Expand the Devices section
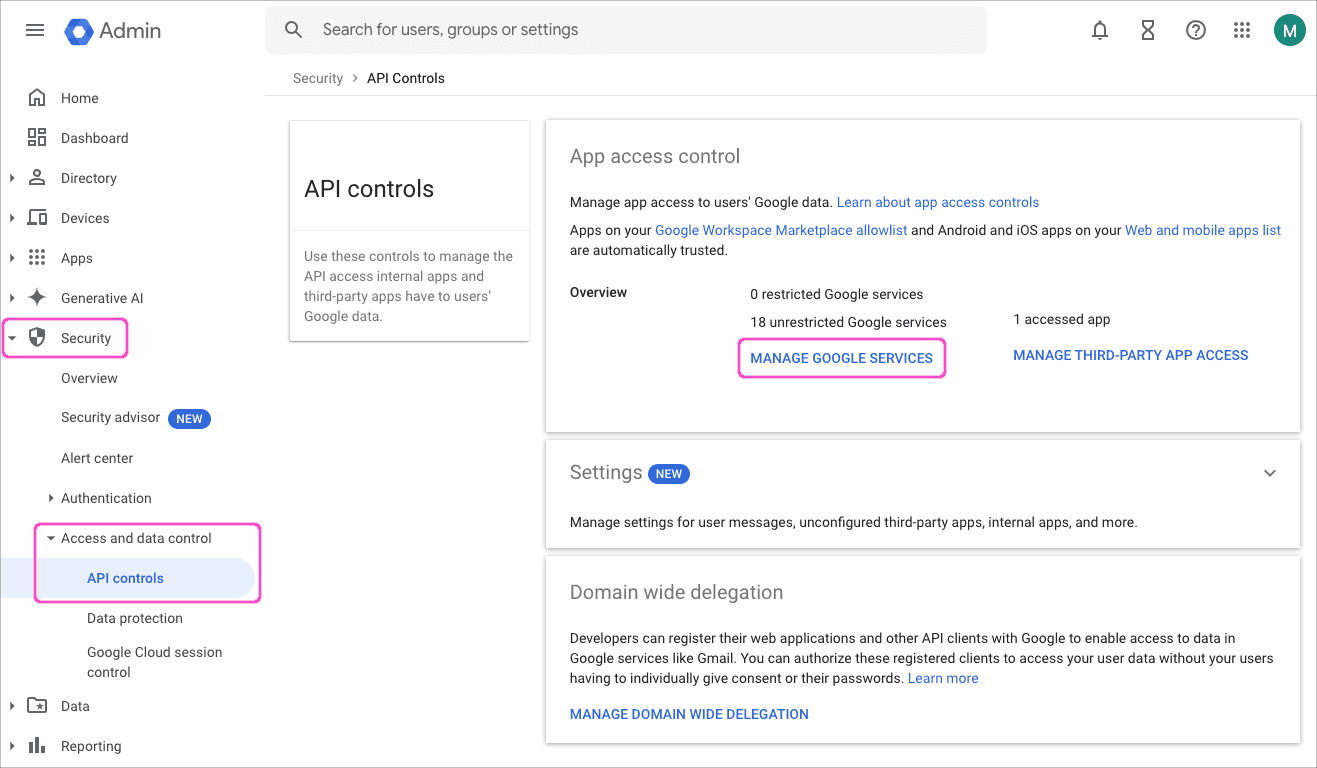Image resolution: width=1317 pixels, height=768 pixels. pos(14,217)
